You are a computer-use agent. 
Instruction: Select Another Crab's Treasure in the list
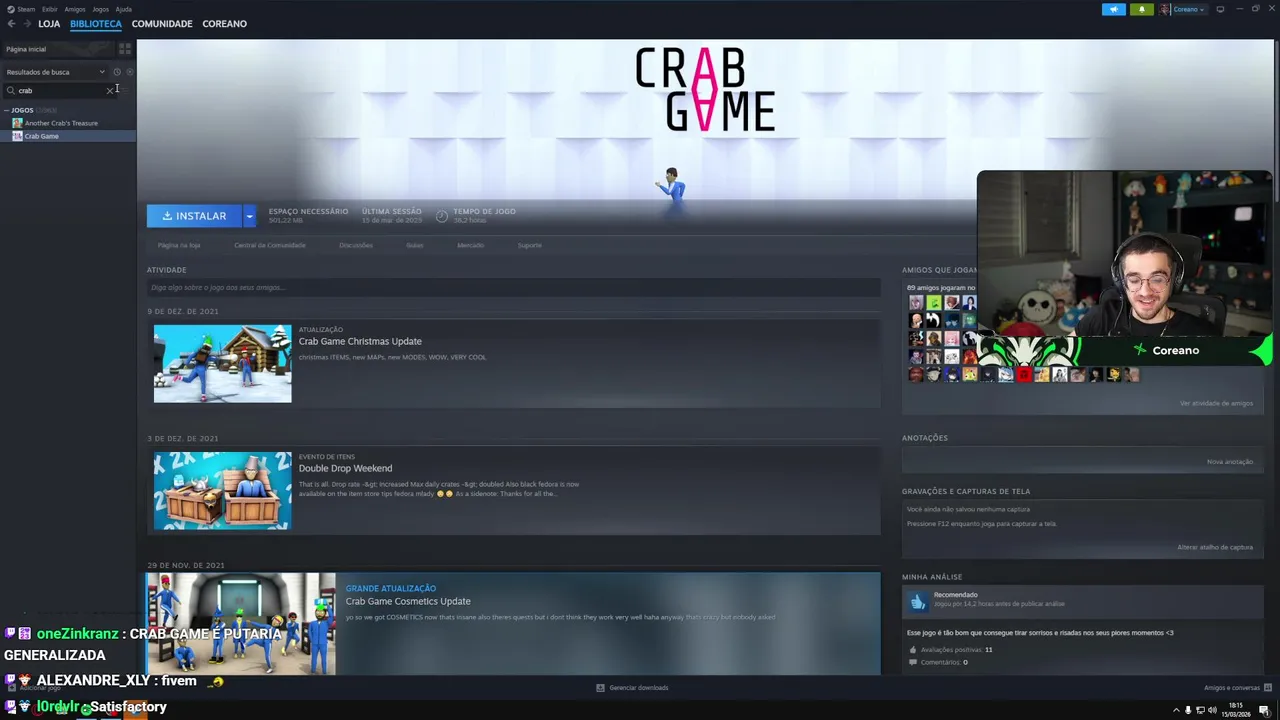pos(61,123)
